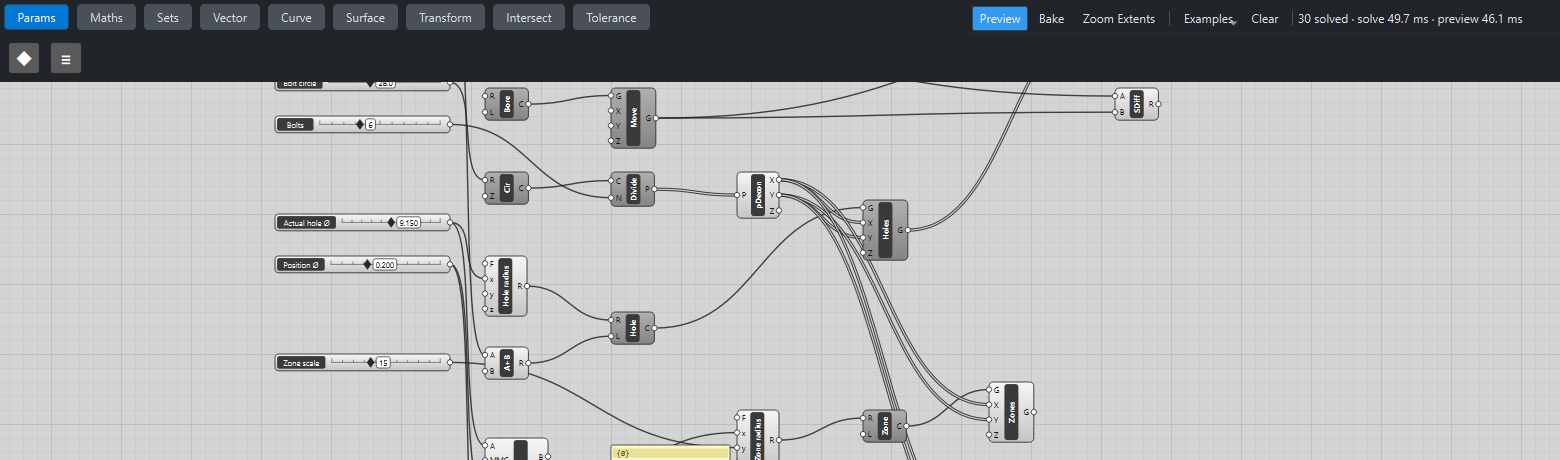Image resolution: width=1560 pixels, height=460 pixels.
Task: Select the Bore component node
Action: 506,104
